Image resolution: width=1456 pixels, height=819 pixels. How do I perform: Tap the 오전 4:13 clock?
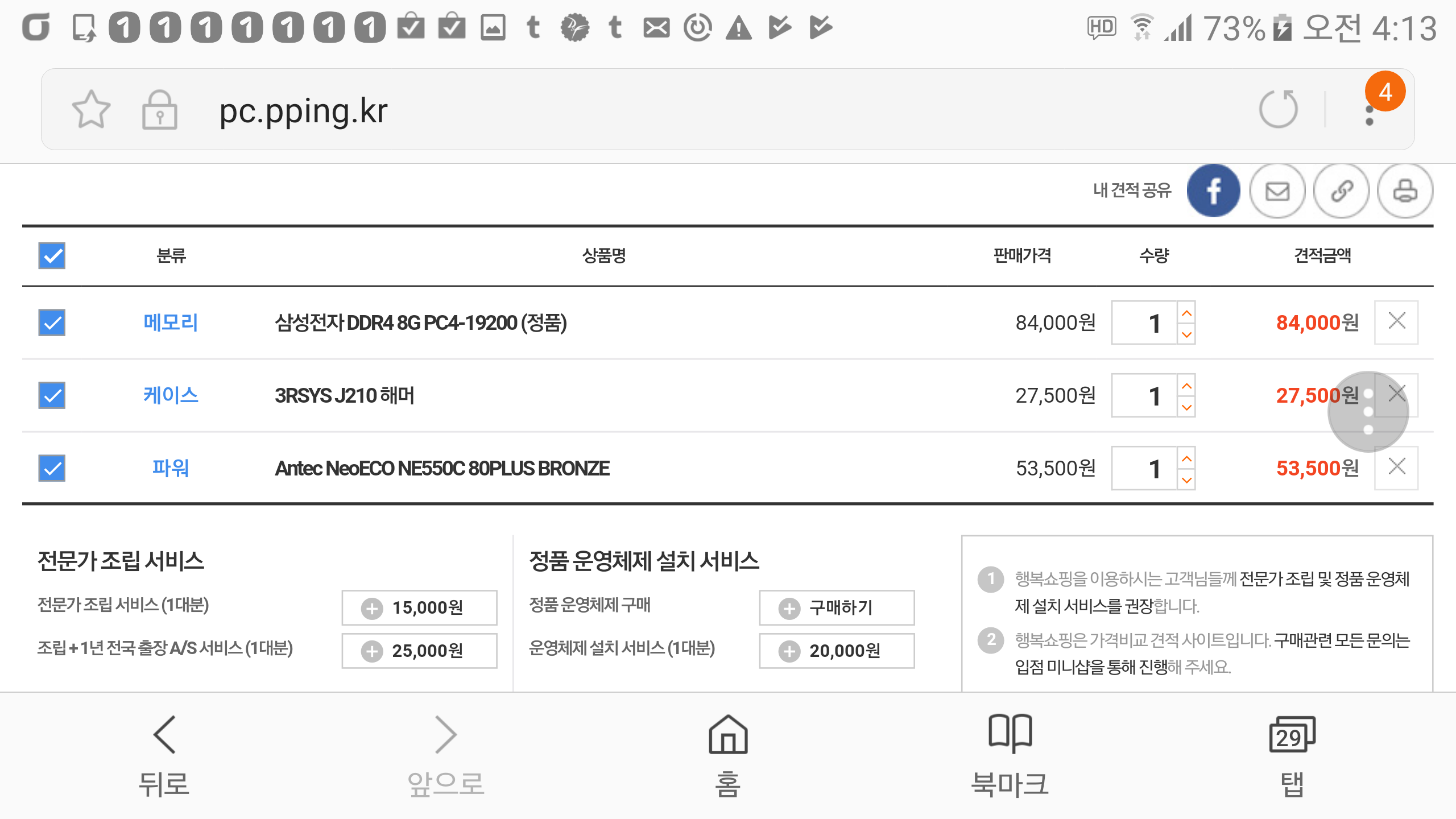[1370, 27]
